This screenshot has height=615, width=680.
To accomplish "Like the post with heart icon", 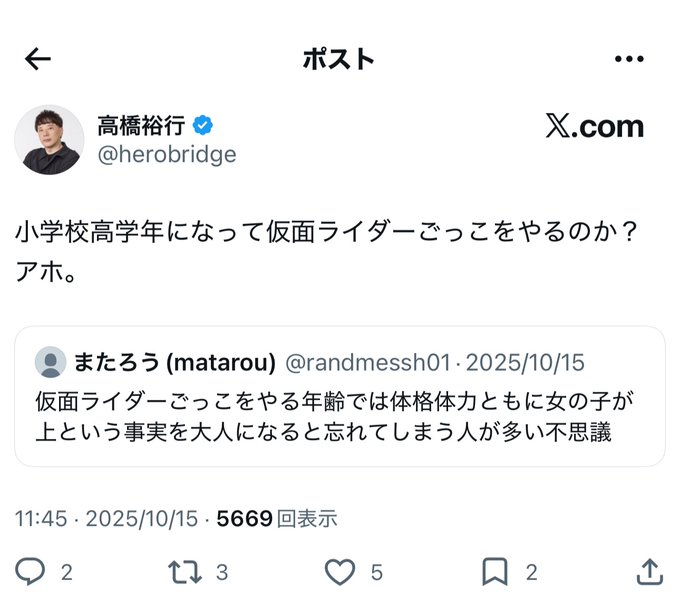I will point(340,571).
